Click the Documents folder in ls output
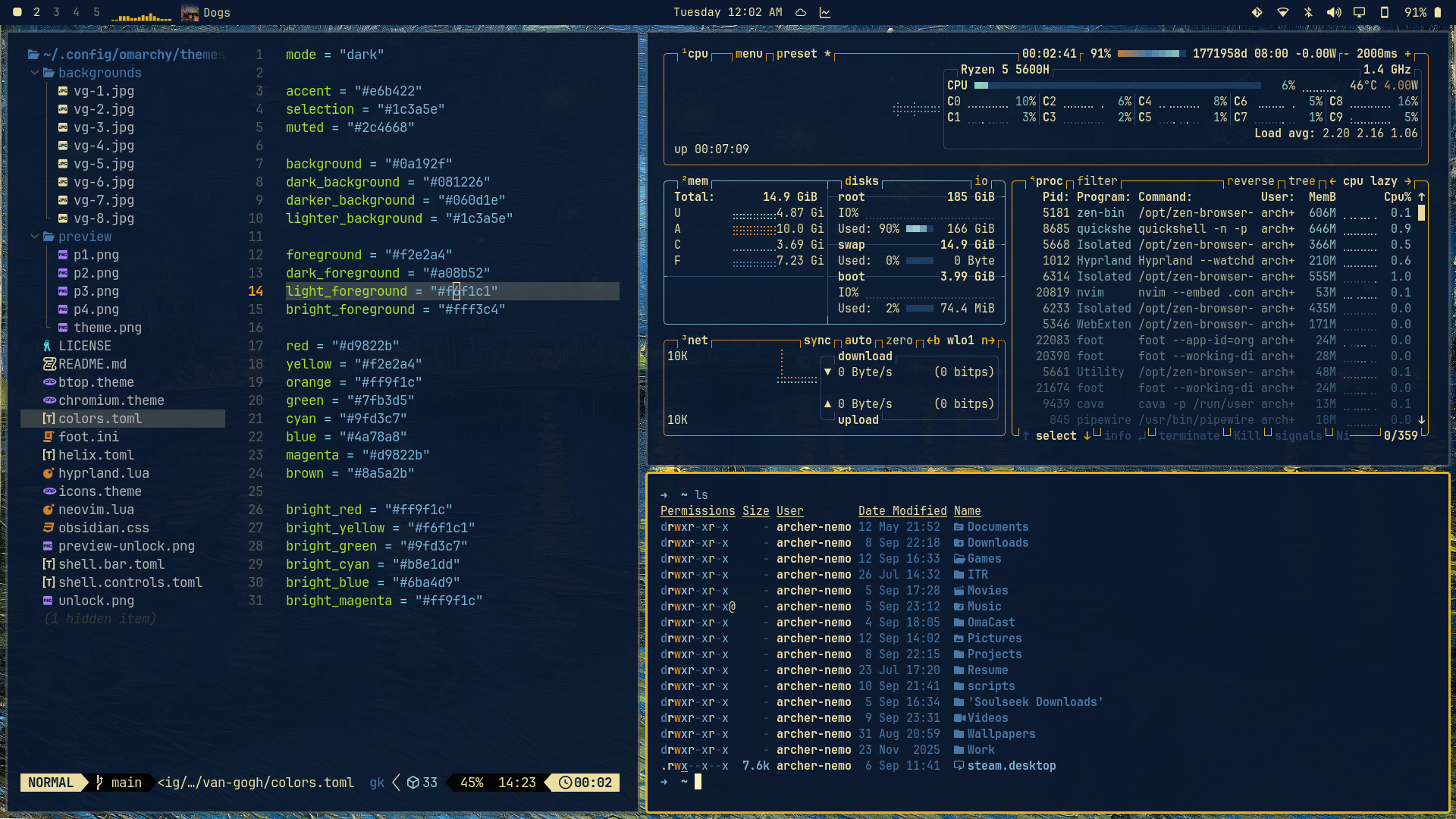 coord(990,527)
